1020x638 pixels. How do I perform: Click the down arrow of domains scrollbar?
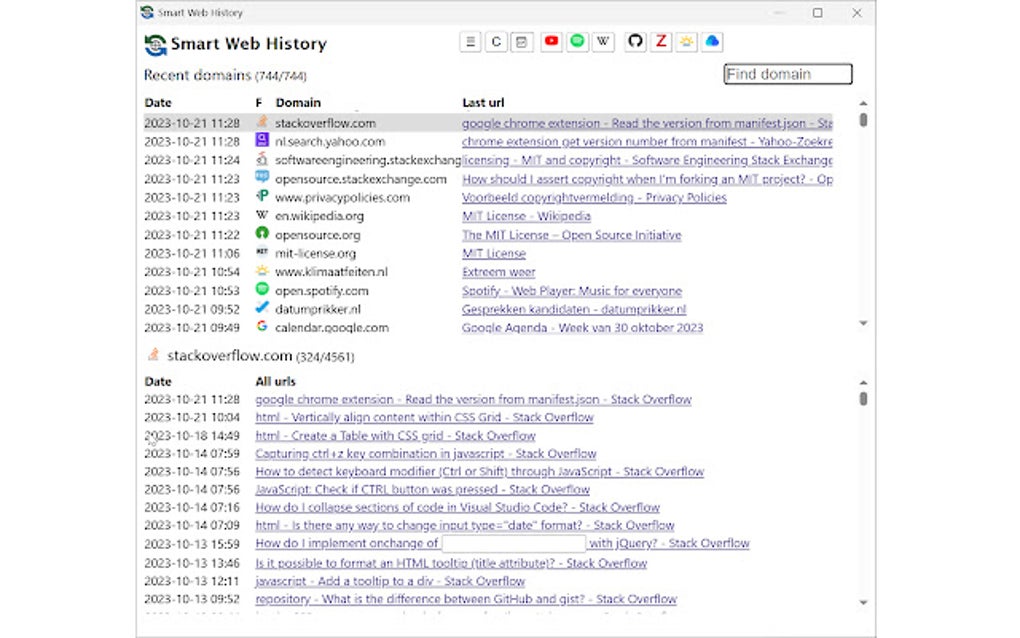(x=862, y=324)
